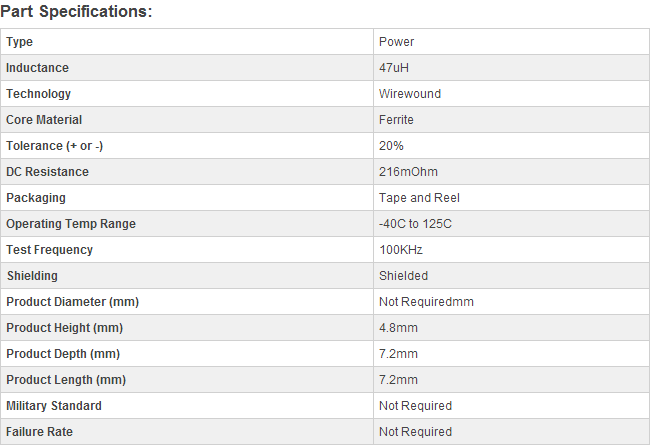Select the Product Diameter (mm) label
Image resolution: width=651 pixels, height=445 pixels.
click(x=72, y=302)
